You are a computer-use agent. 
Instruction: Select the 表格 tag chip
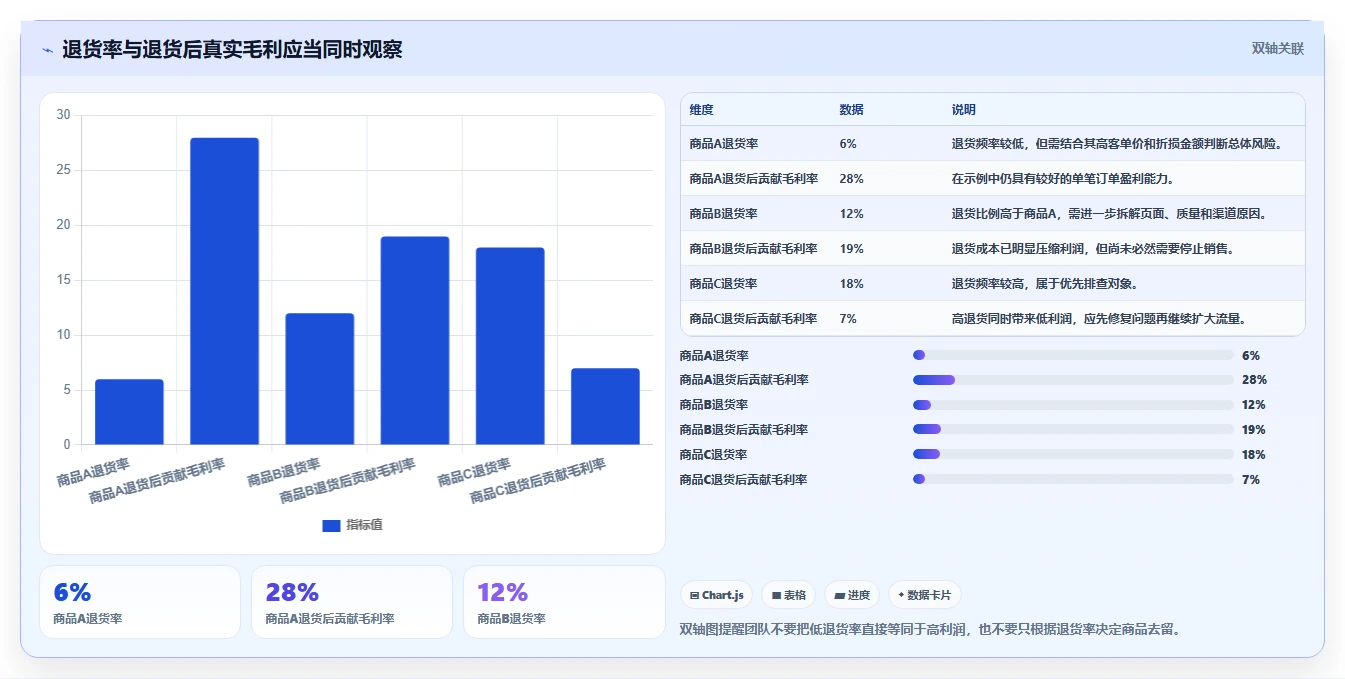pos(788,595)
